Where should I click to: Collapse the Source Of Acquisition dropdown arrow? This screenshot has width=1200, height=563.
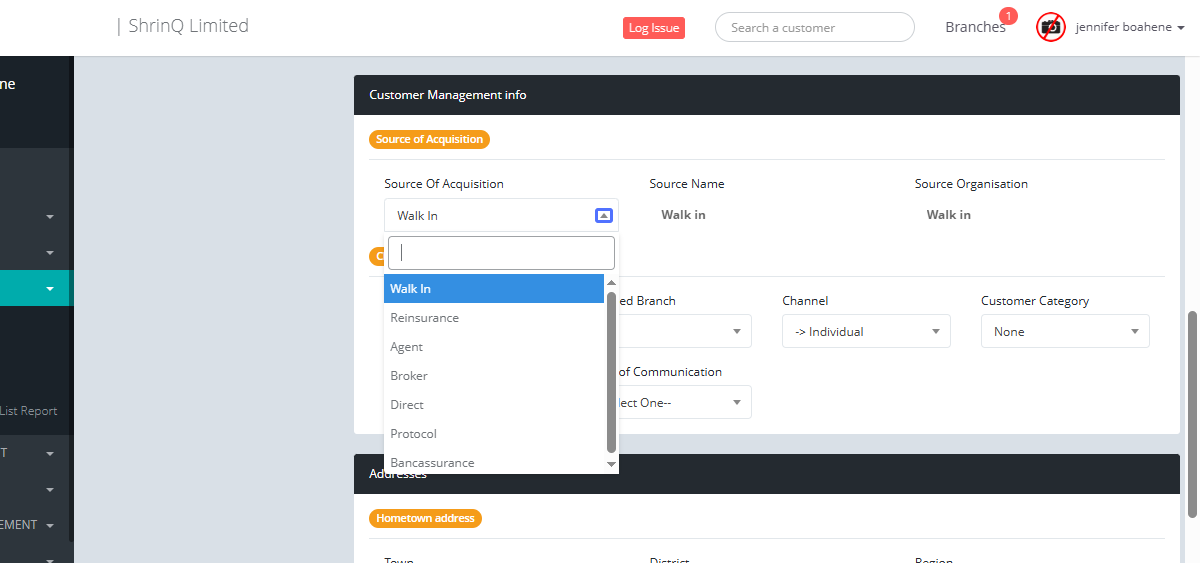[603, 215]
